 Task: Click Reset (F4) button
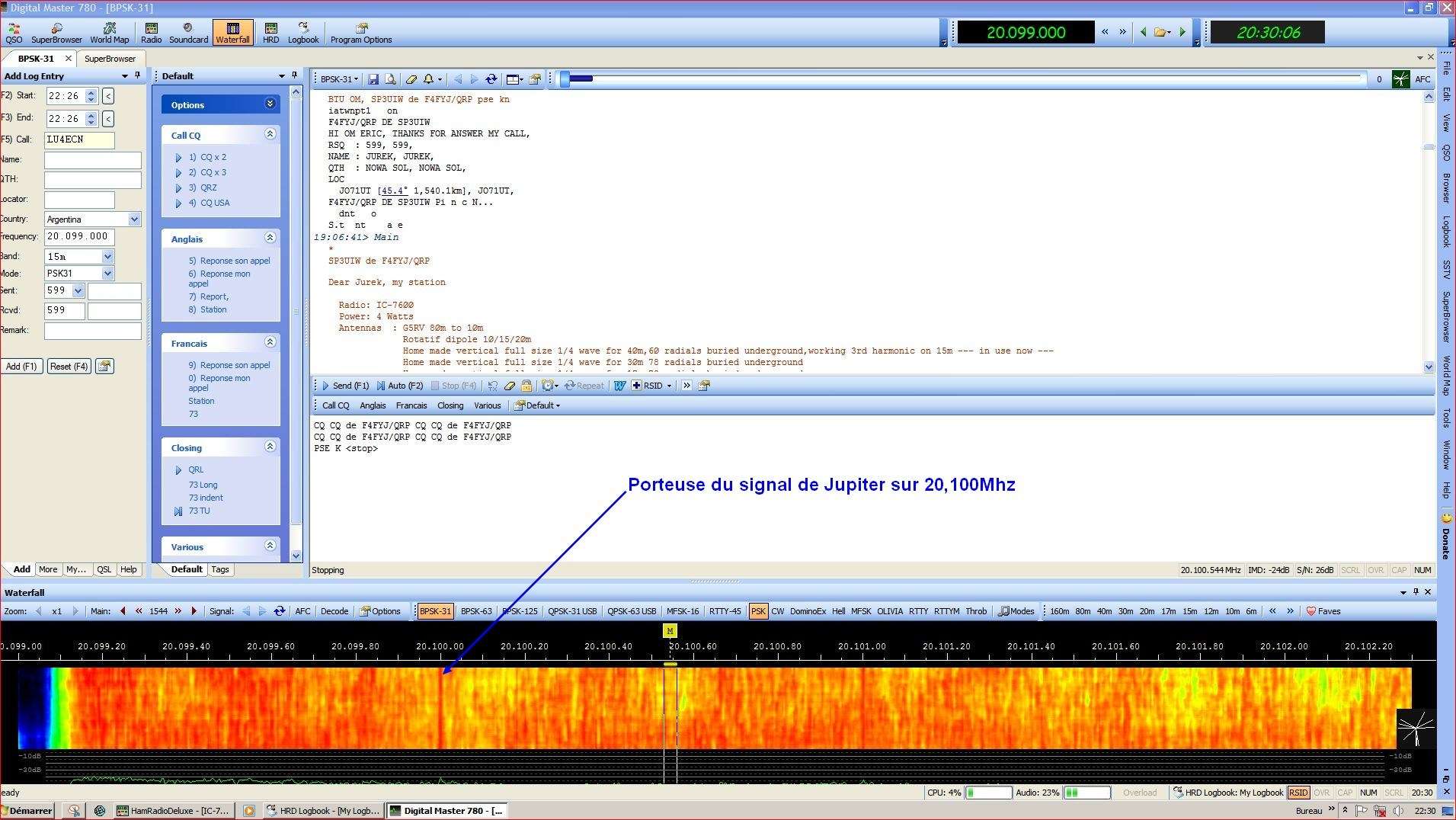pyautogui.click(x=69, y=367)
